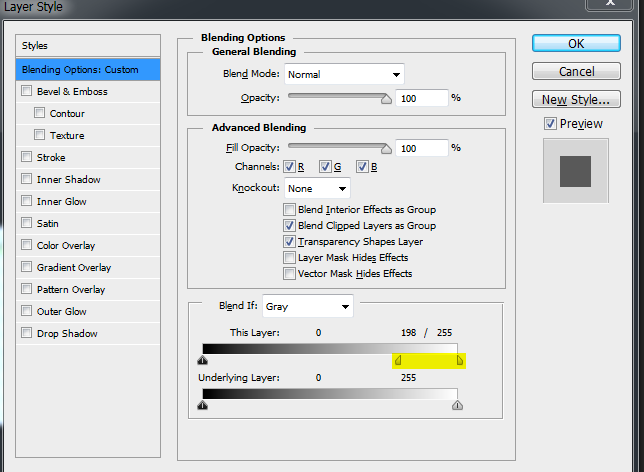Click Underlying Layer white point handle
The height and width of the screenshot is (472, 644).
[x=457, y=405]
